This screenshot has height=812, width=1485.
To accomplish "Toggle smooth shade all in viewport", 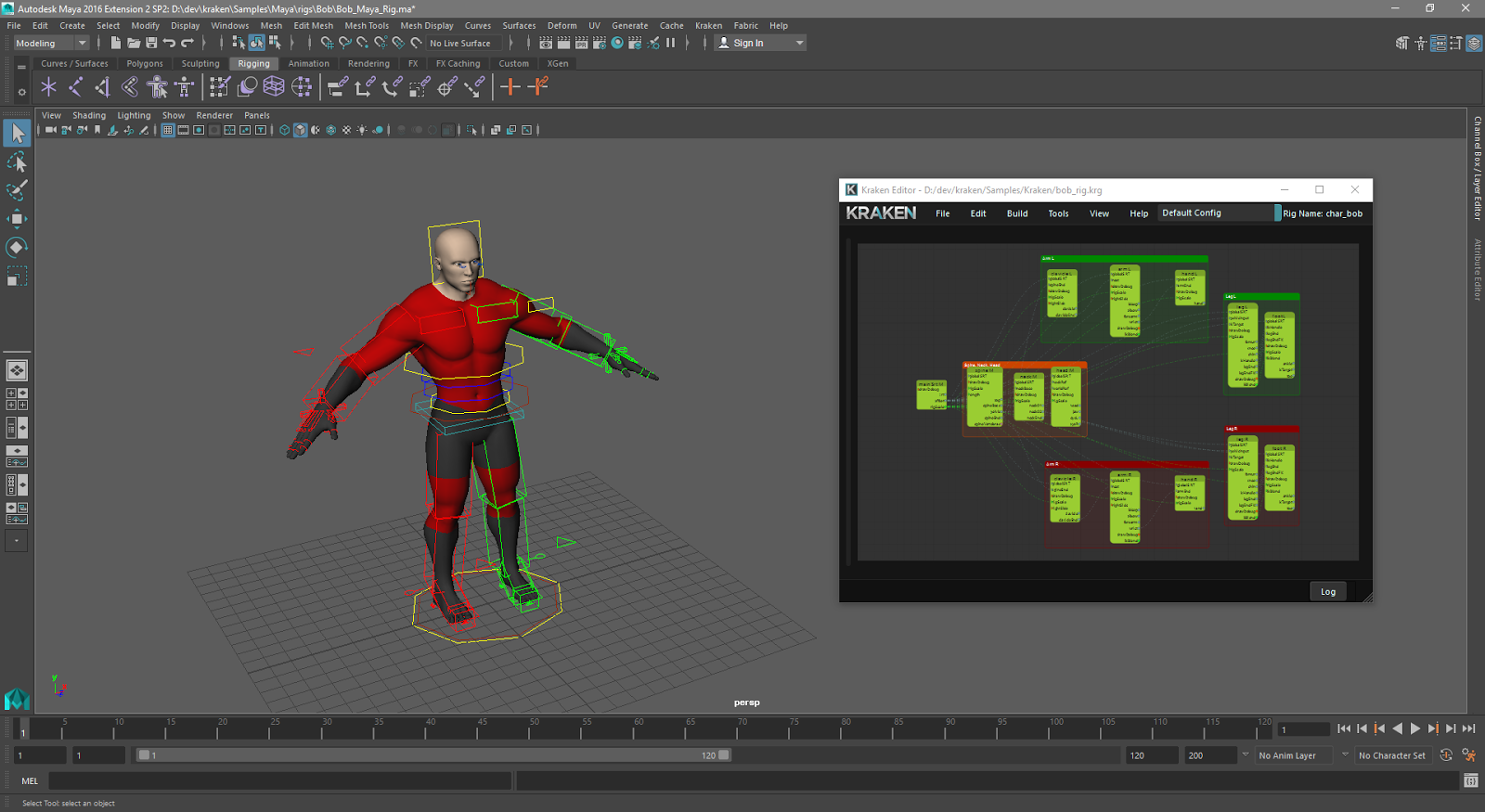I will click(x=300, y=130).
